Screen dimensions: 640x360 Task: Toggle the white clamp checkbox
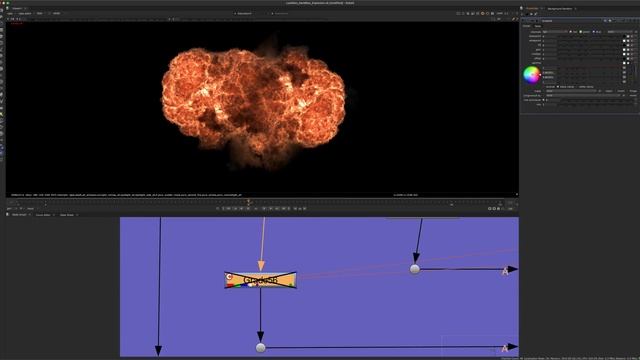click(577, 87)
